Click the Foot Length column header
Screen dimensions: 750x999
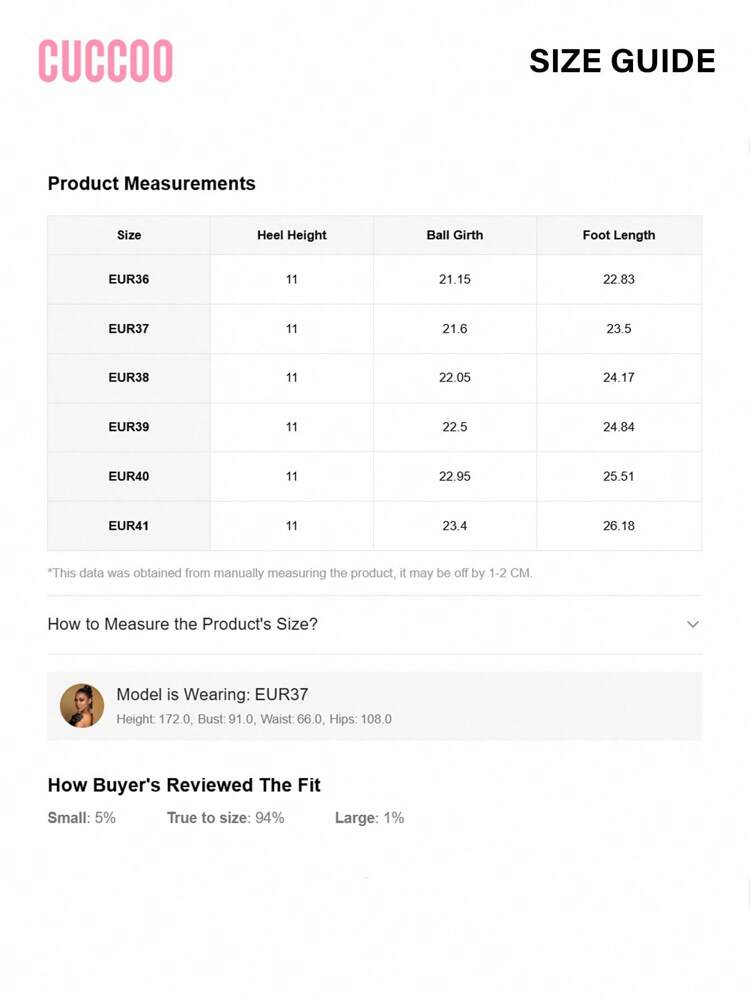coord(619,235)
